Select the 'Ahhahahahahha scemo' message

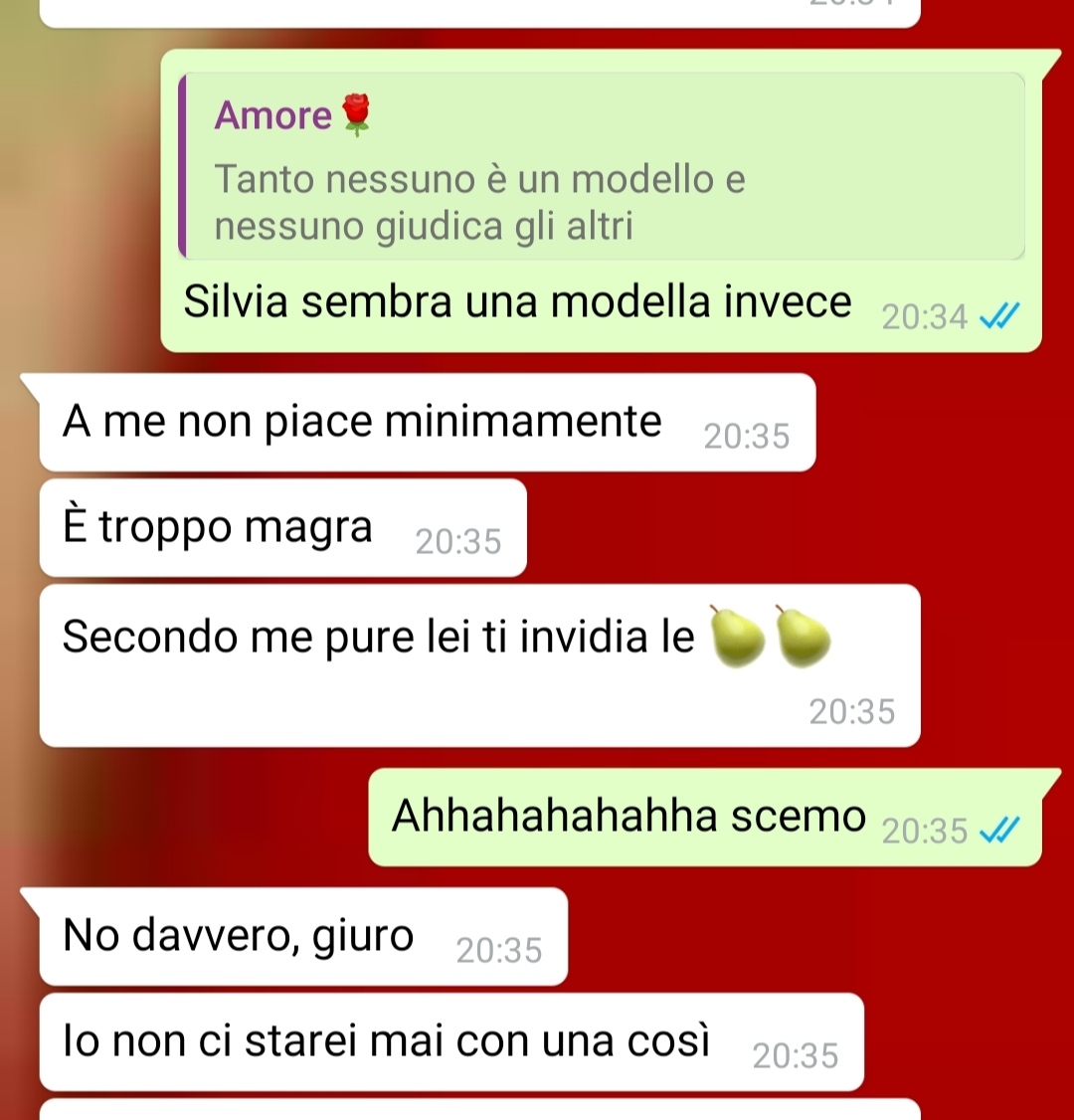(x=705, y=818)
